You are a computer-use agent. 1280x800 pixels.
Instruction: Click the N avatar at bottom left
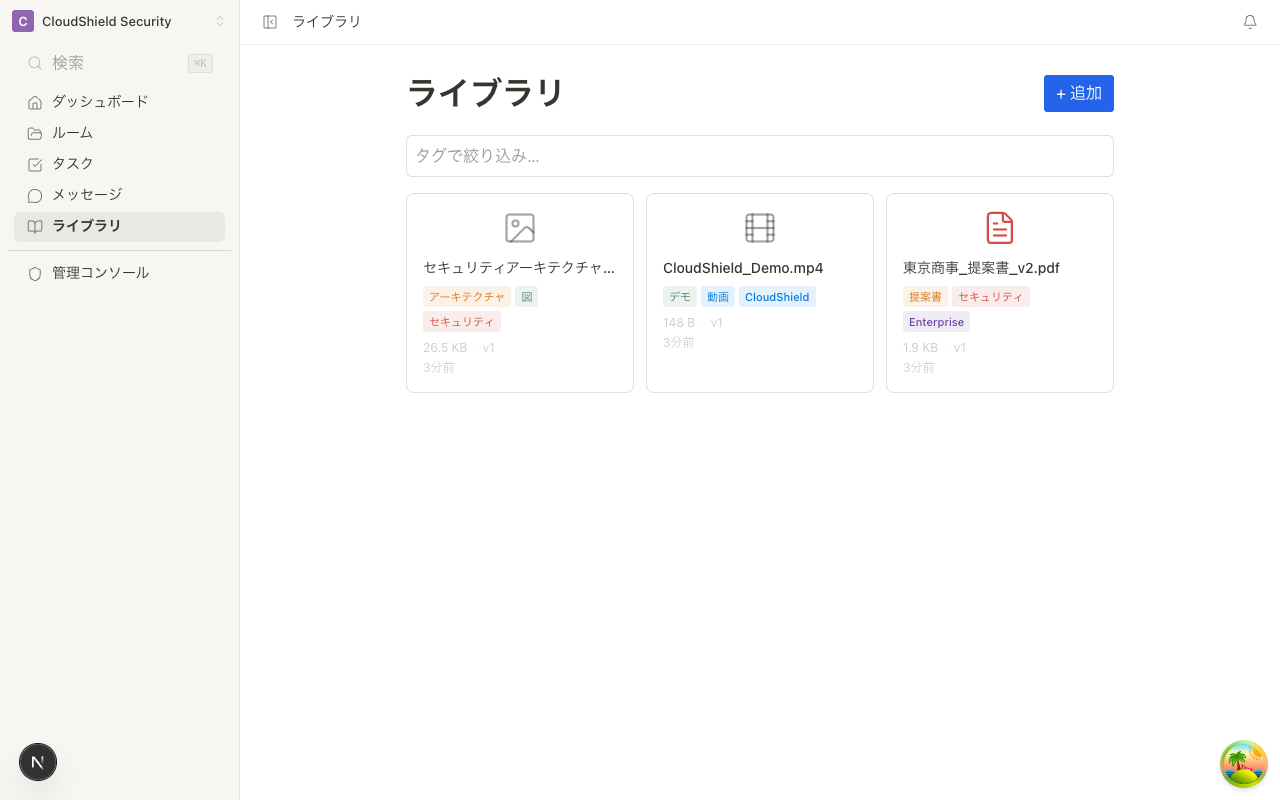[x=38, y=762]
